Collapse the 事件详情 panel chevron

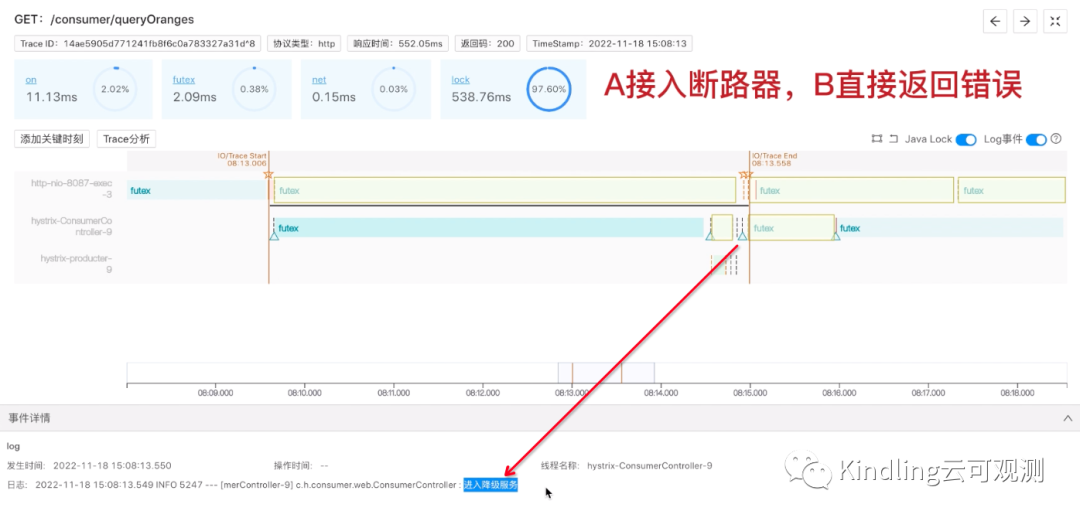click(x=1068, y=418)
